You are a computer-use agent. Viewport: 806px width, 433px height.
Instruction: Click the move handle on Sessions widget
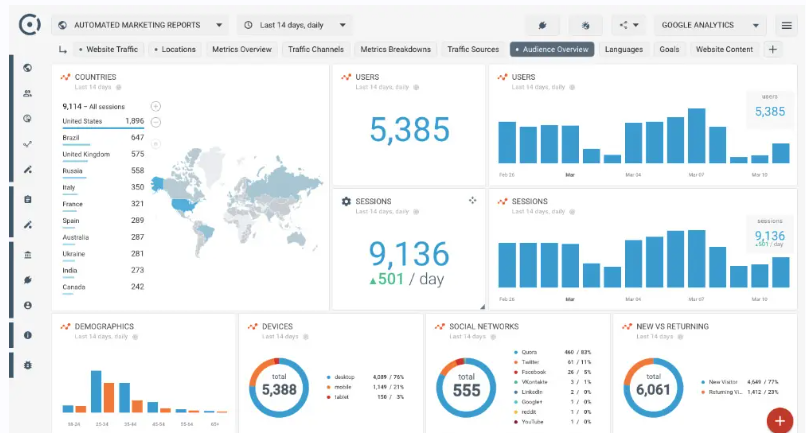pos(472,200)
